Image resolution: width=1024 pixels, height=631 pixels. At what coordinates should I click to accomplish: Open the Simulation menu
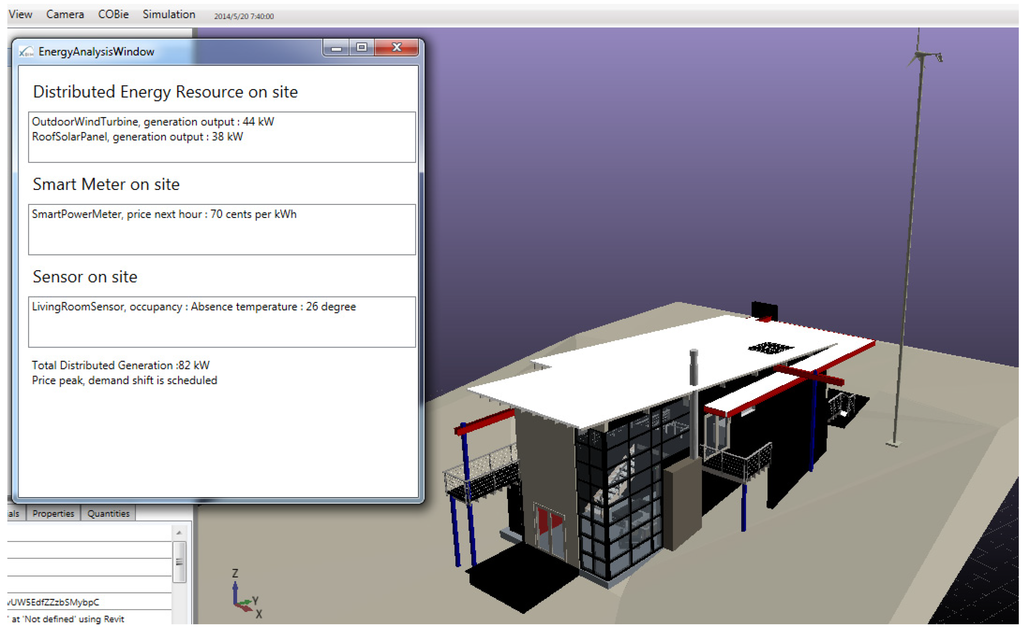point(169,15)
